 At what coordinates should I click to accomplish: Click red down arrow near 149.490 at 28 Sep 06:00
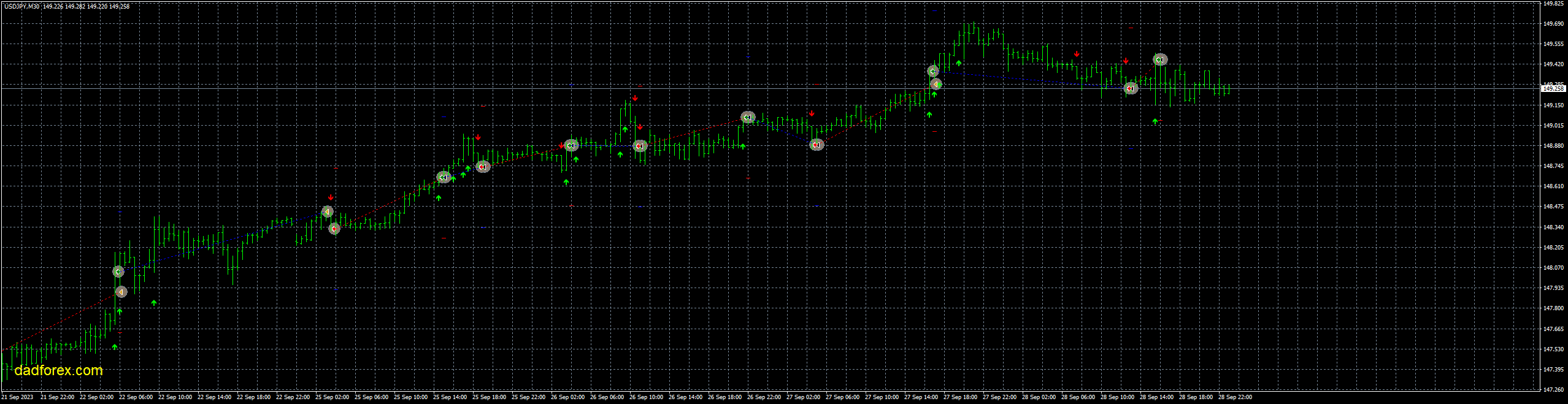pyautogui.click(x=1077, y=54)
